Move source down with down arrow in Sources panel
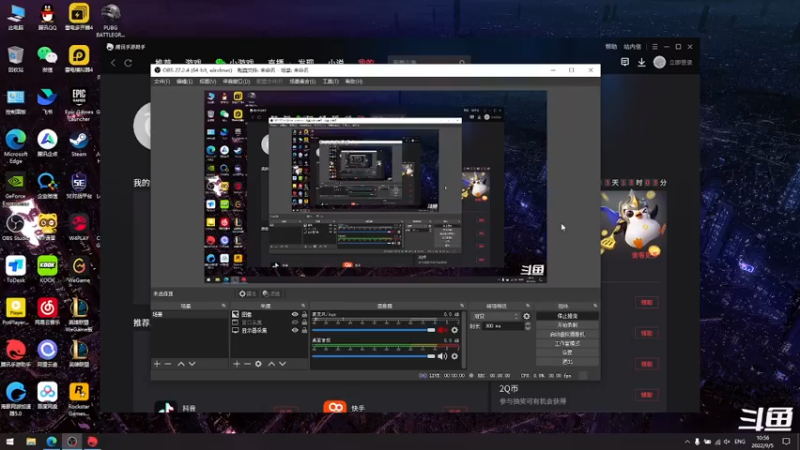Viewport: 800px width, 450px height. 283,364
